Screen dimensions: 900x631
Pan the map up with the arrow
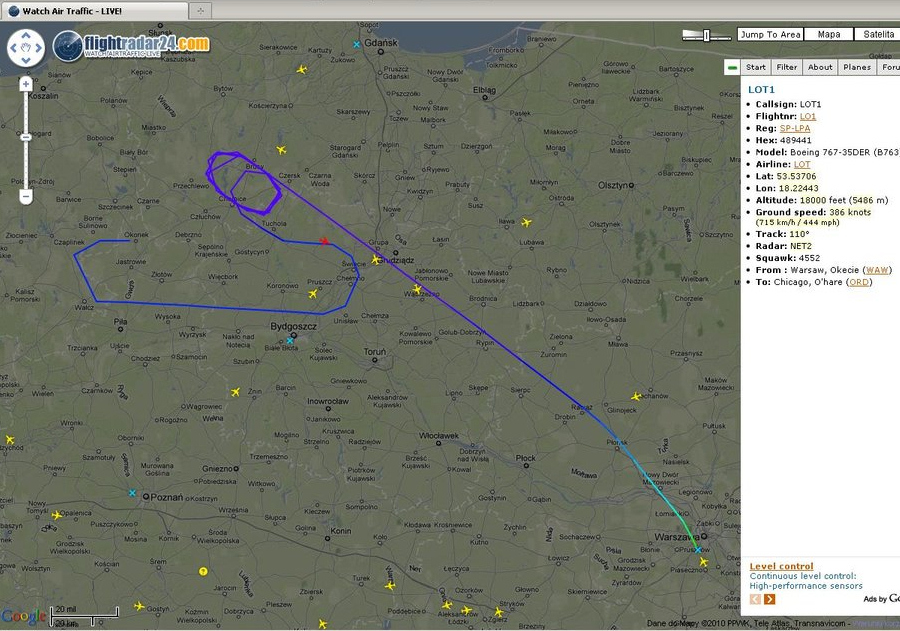[x=26, y=35]
